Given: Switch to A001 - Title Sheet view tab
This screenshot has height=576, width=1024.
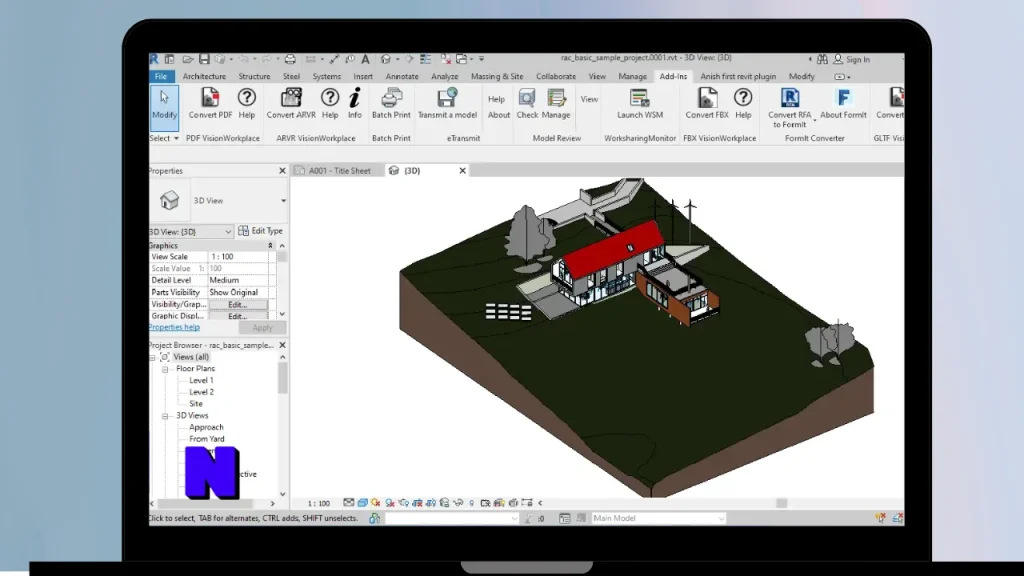Looking at the screenshot, I should (x=339, y=170).
